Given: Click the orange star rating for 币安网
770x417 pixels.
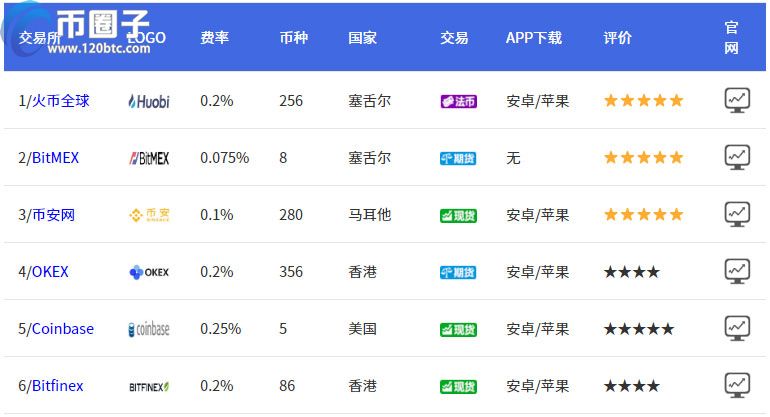Looking at the screenshot, I should pyautogui.click(x=643, y=214).
